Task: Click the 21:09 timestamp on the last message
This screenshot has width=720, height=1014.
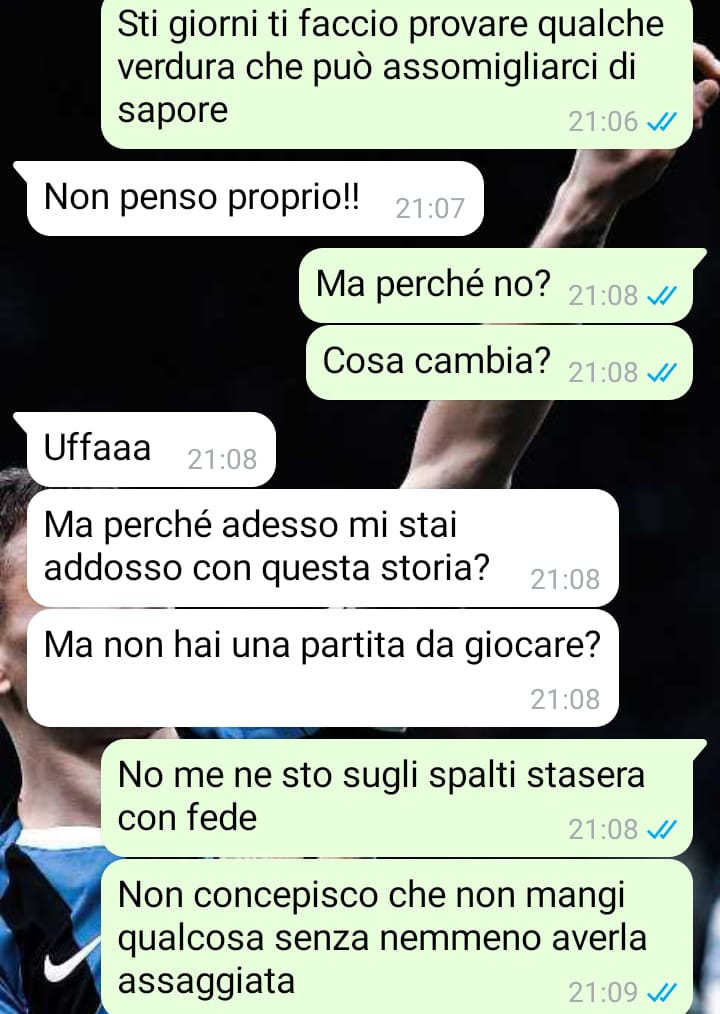Action: [603, 992]
